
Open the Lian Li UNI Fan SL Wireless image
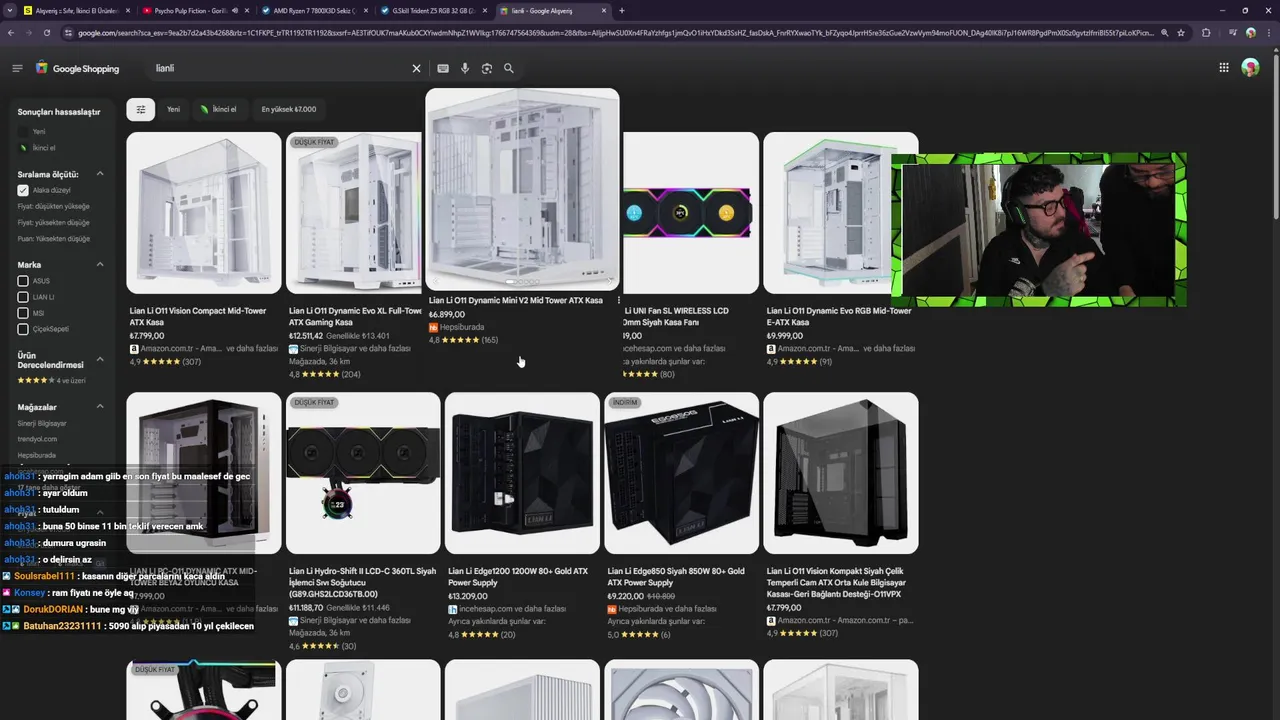691,213
